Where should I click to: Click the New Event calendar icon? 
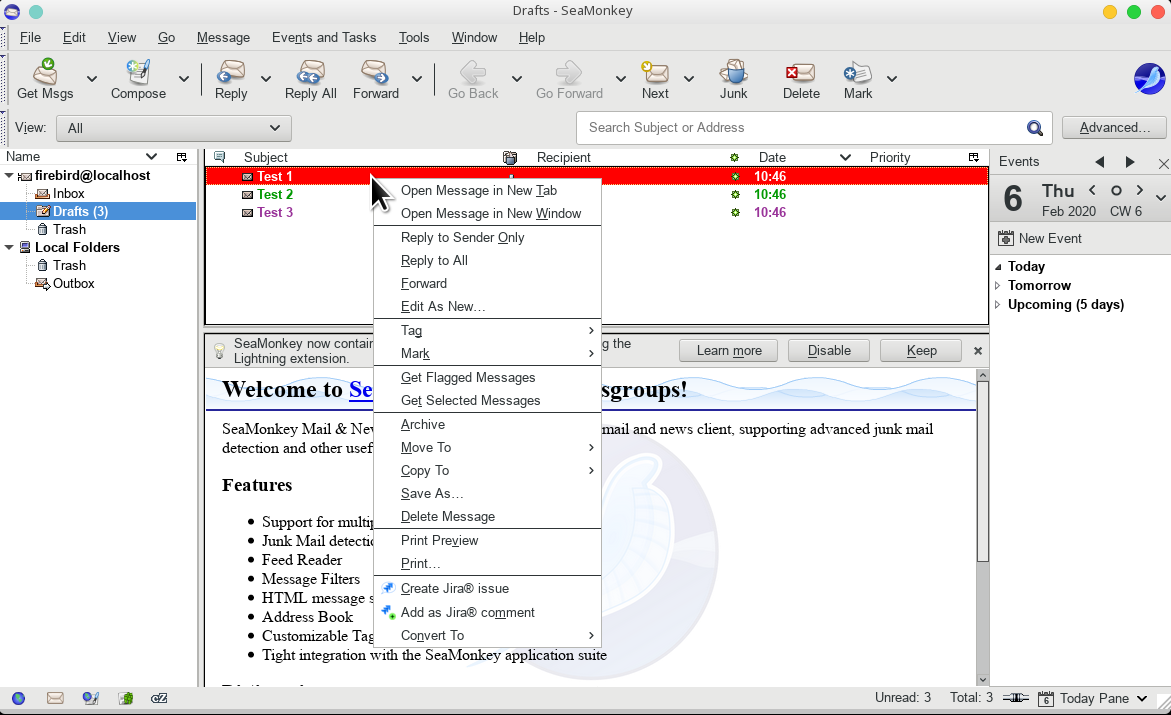[x=1006, y=238]
